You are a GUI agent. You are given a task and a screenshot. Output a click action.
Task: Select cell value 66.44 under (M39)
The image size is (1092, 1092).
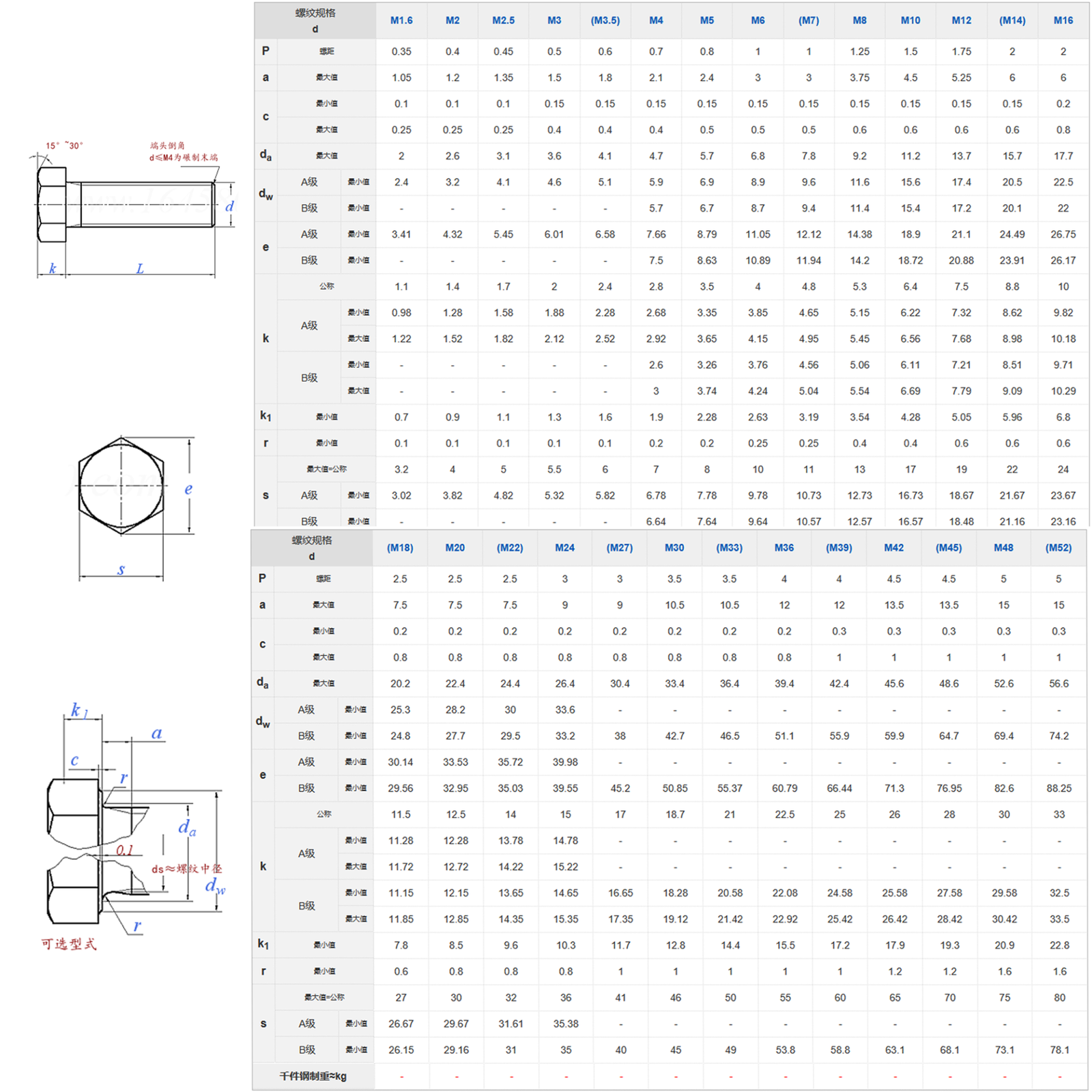tap(839, 788)
